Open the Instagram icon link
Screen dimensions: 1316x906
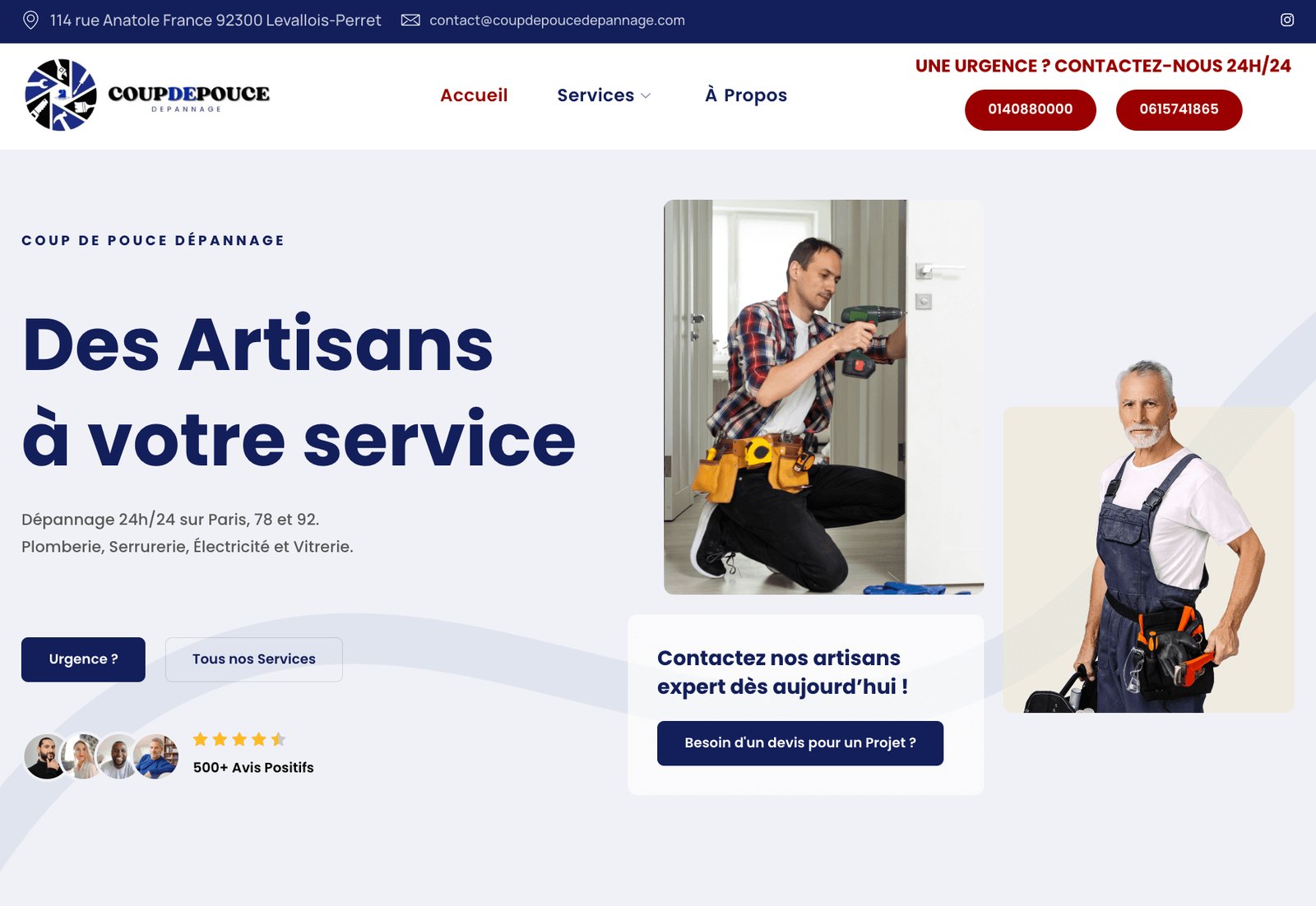(1287, 20)
